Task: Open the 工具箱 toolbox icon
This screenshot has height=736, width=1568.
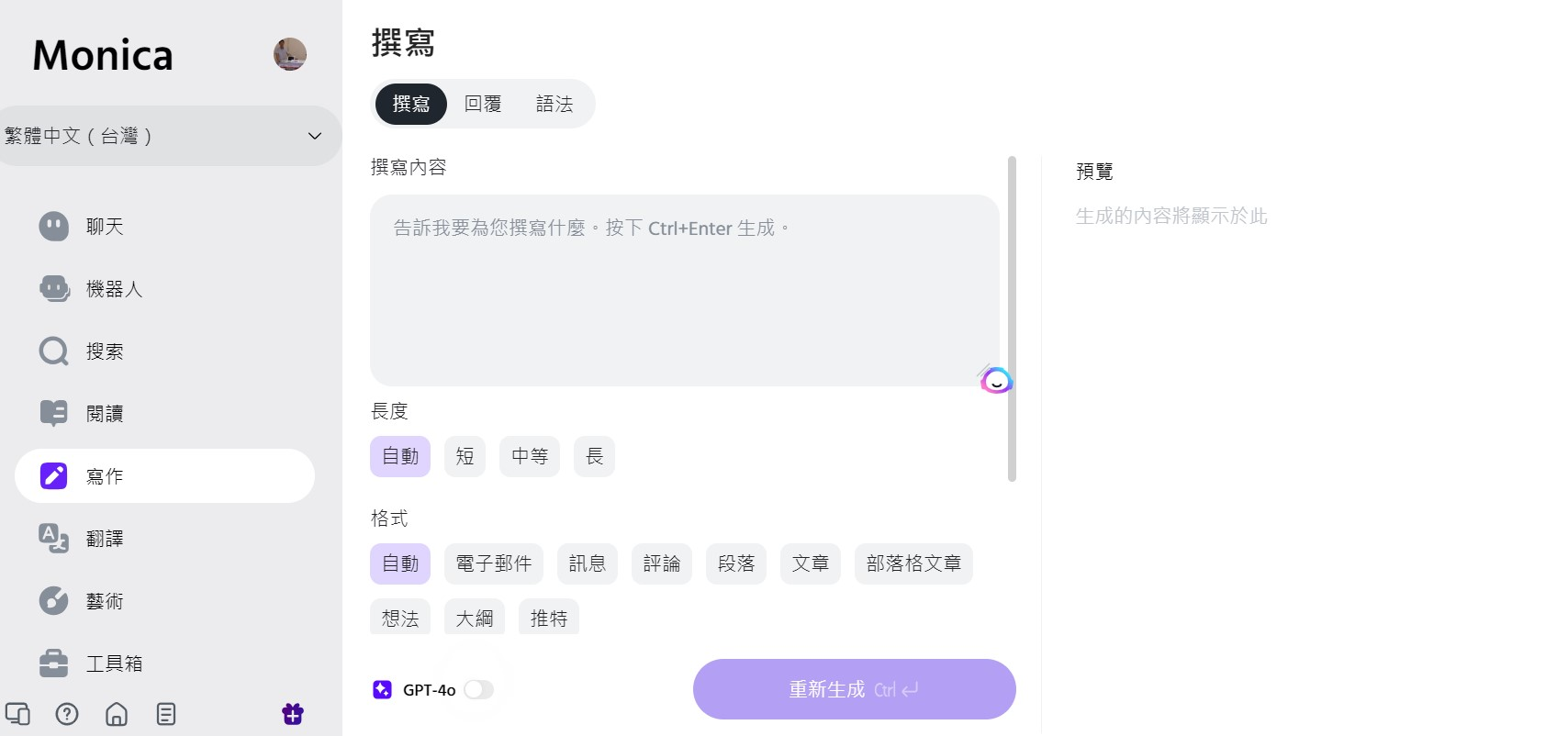Action: pyautogui.click(x=53, y=664)
